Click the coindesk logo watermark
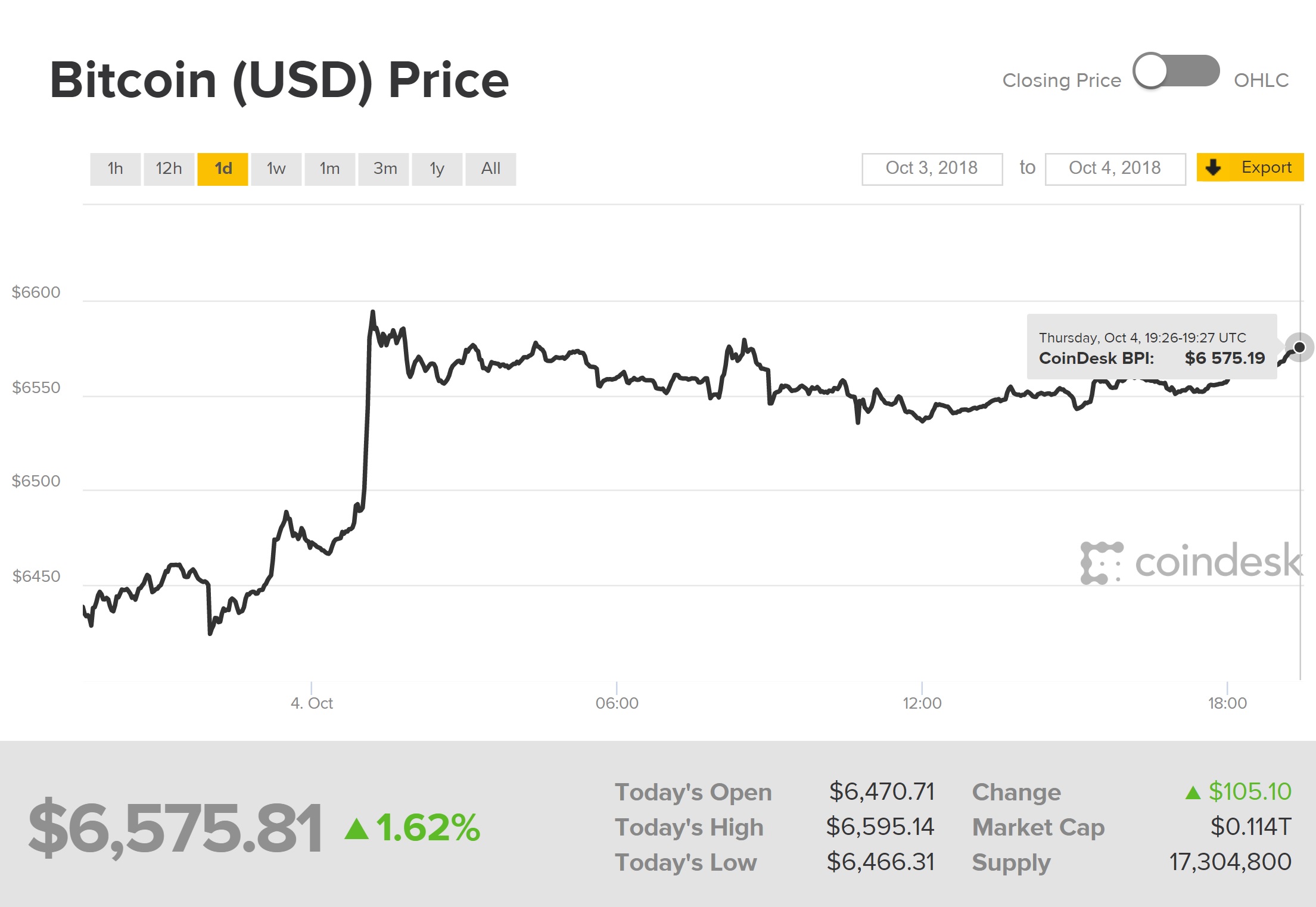The height and width of the screenshot is (907, 1316). coord(1191,562)
